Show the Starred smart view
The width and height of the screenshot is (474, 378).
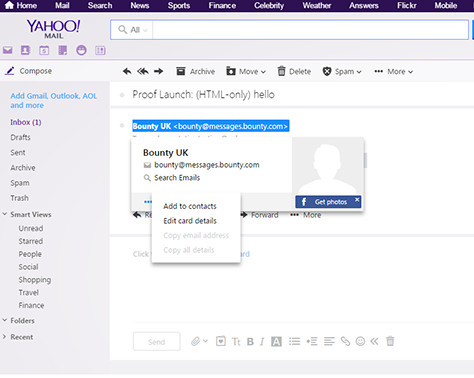tap(31, 241)
